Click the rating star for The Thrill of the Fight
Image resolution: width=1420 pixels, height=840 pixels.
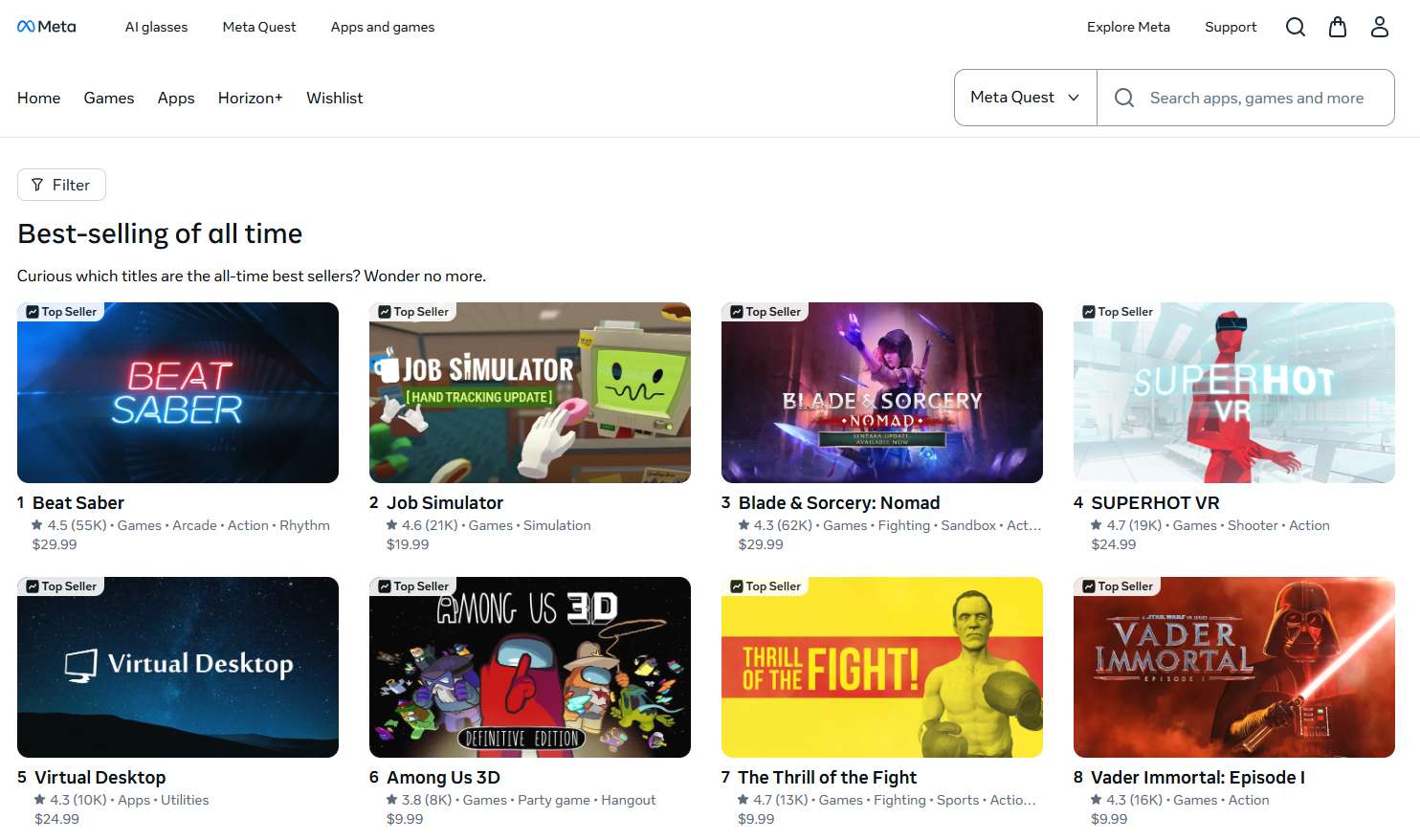743,800
